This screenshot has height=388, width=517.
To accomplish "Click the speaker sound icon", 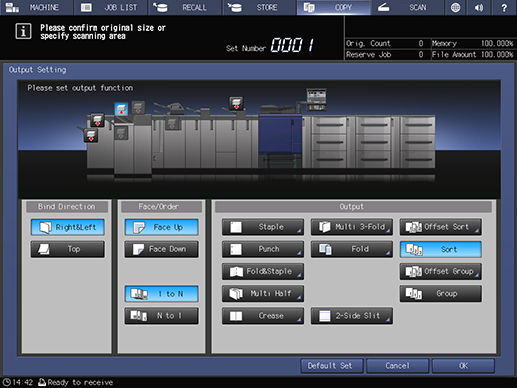I will click(x=479, y=7).
